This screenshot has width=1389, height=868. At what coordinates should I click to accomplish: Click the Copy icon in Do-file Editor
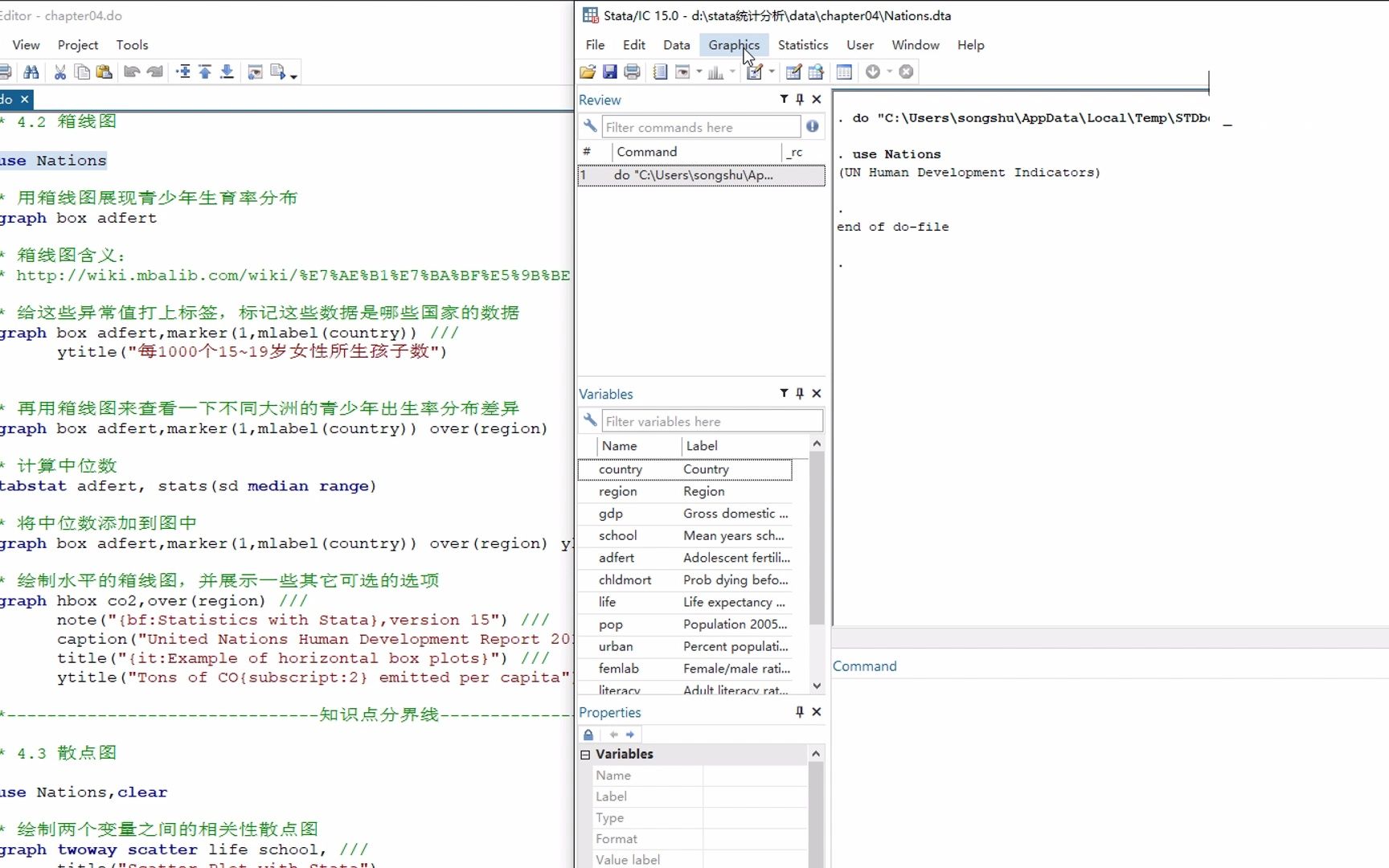(x=82, y=72)
